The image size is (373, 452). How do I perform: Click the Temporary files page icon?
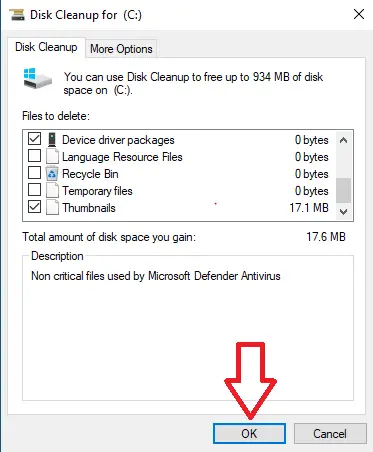[x=52, y=191]
